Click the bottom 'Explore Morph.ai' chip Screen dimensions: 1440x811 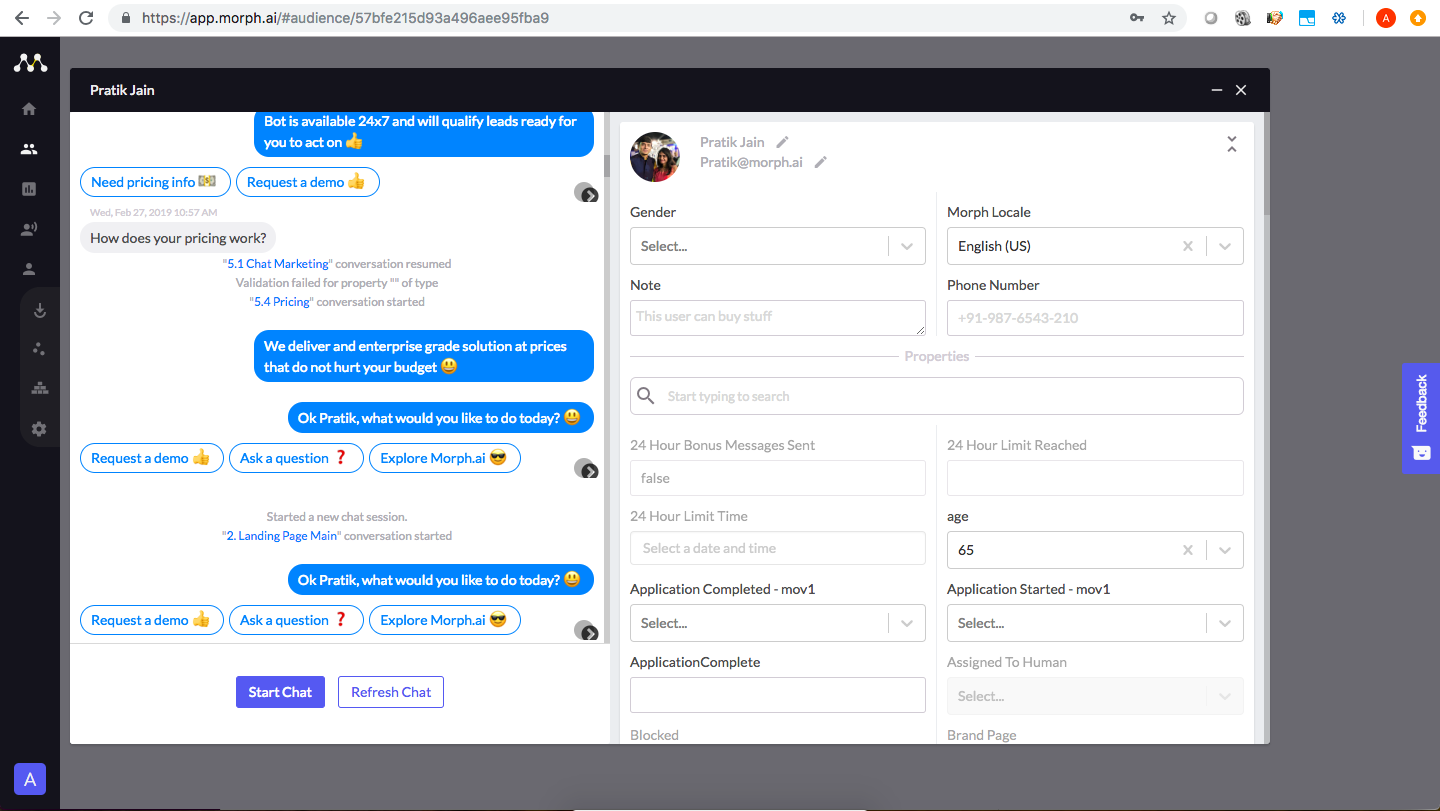point(445,620)
